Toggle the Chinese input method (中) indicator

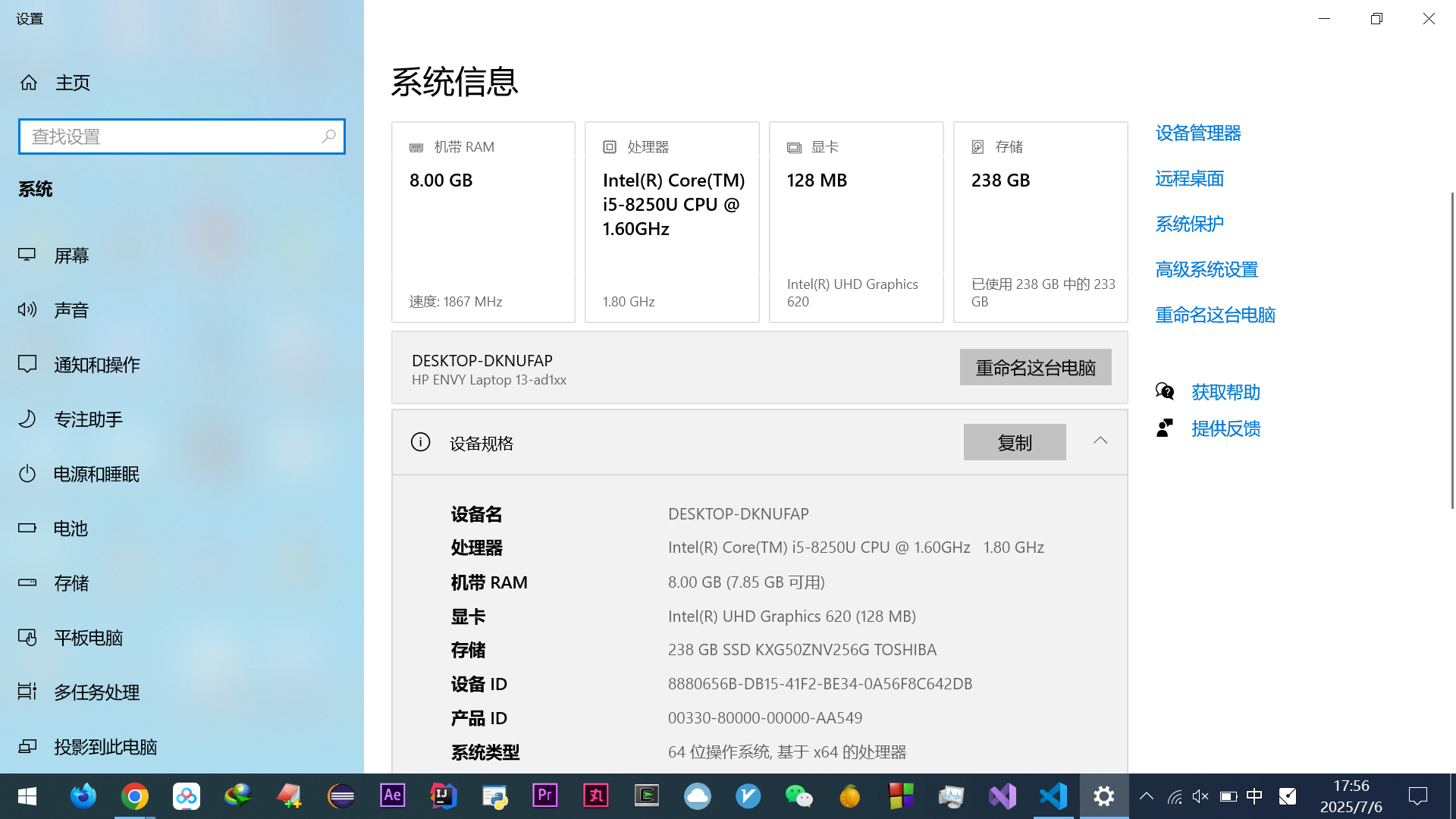1254,796
